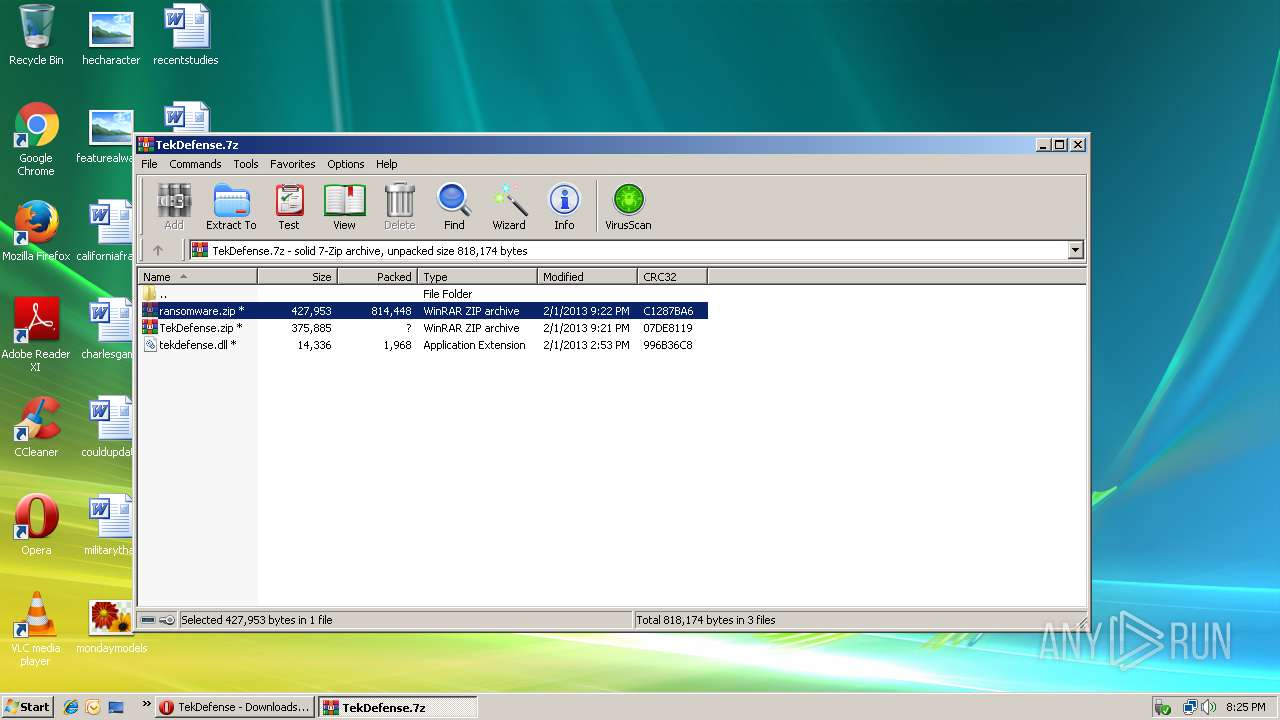Image resolution: width=1280 pixels, height=720 pixels.
Task: Click the WinRAR title bar icon
Action: coord(146,145)
